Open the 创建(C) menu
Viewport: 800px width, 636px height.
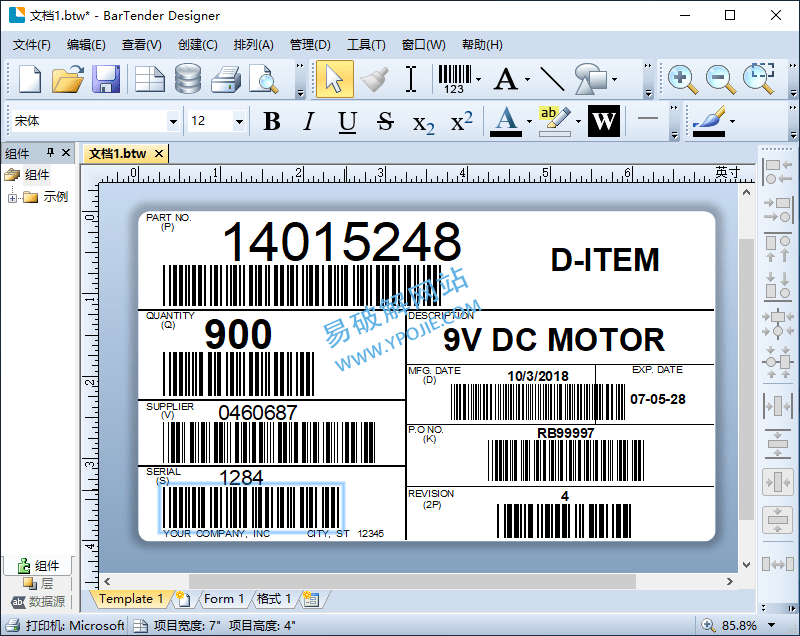pos(197,45)
